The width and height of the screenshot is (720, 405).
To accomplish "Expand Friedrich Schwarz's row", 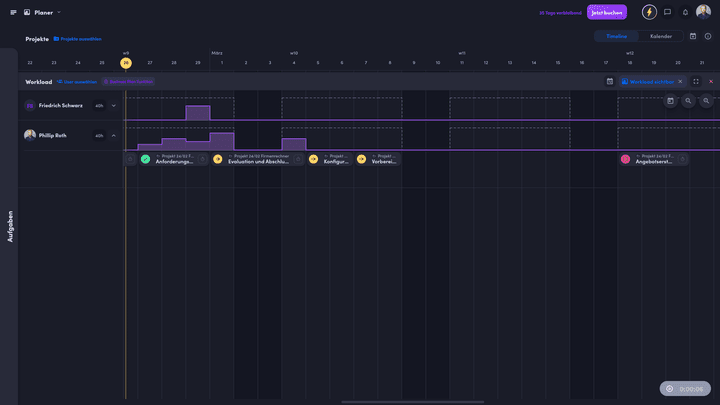I will point(114,105).
